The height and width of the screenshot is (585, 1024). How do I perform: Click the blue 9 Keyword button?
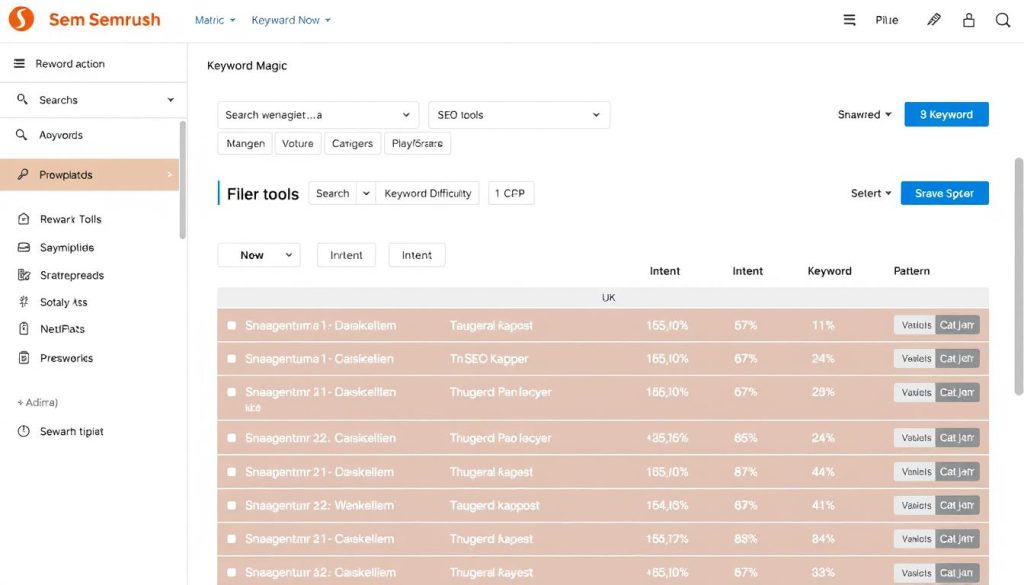click(946, 114)
